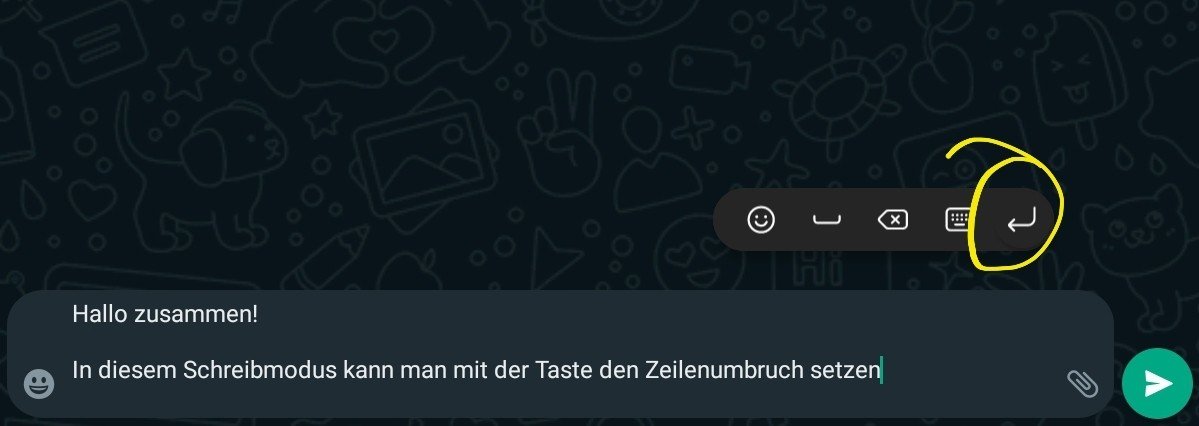Viewport: 1199px width, 426px height.
Task: Click the word "zusammen!" in the first line
Action: (197, 314)
